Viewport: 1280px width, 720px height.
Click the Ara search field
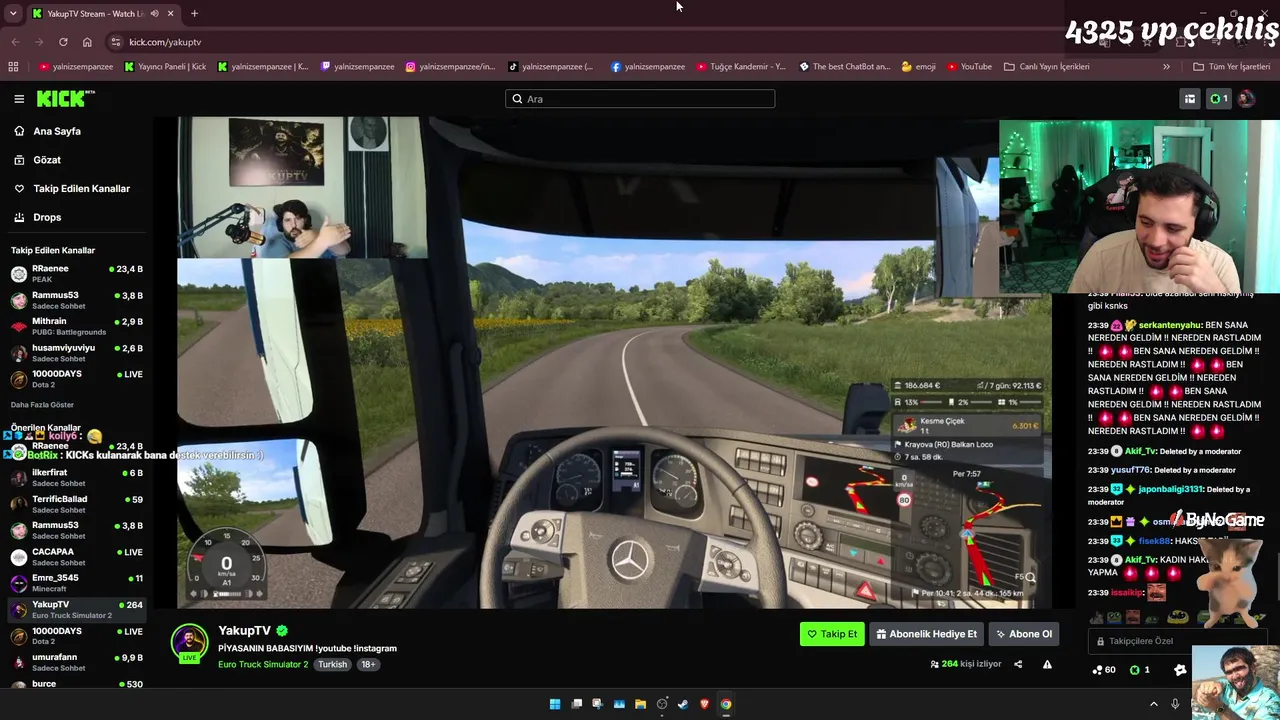click(x=640, y=99)
